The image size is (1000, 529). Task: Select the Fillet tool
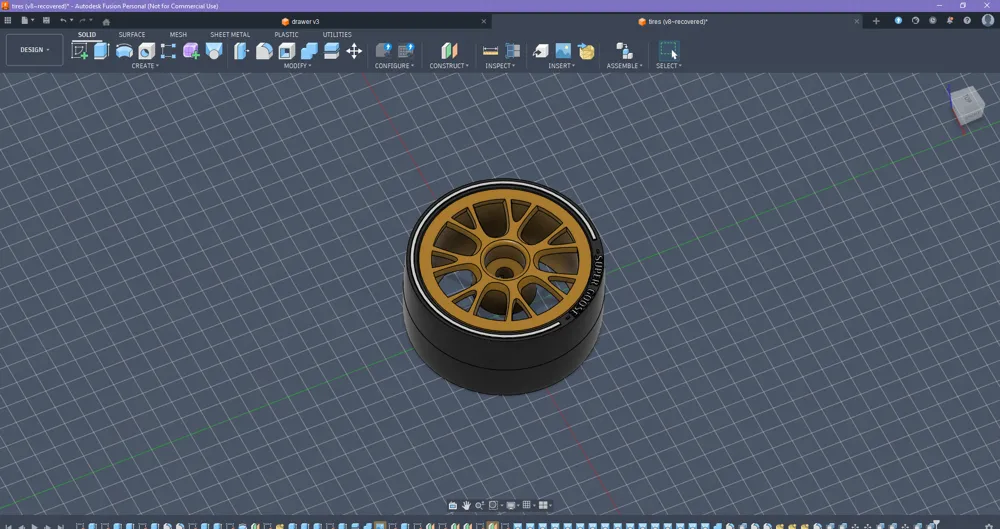[x=264, y=51]
